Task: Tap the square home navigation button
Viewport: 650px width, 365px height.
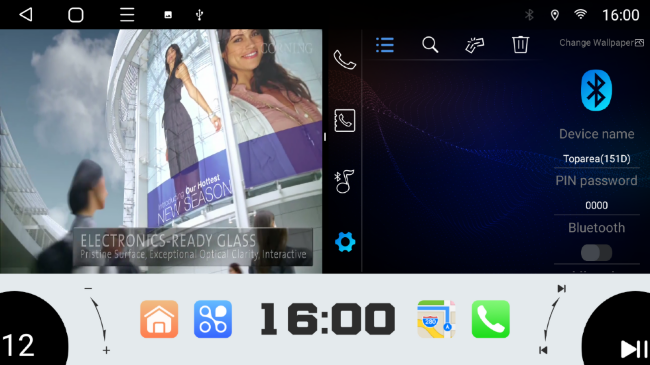Action: click(x=76, y=15)
